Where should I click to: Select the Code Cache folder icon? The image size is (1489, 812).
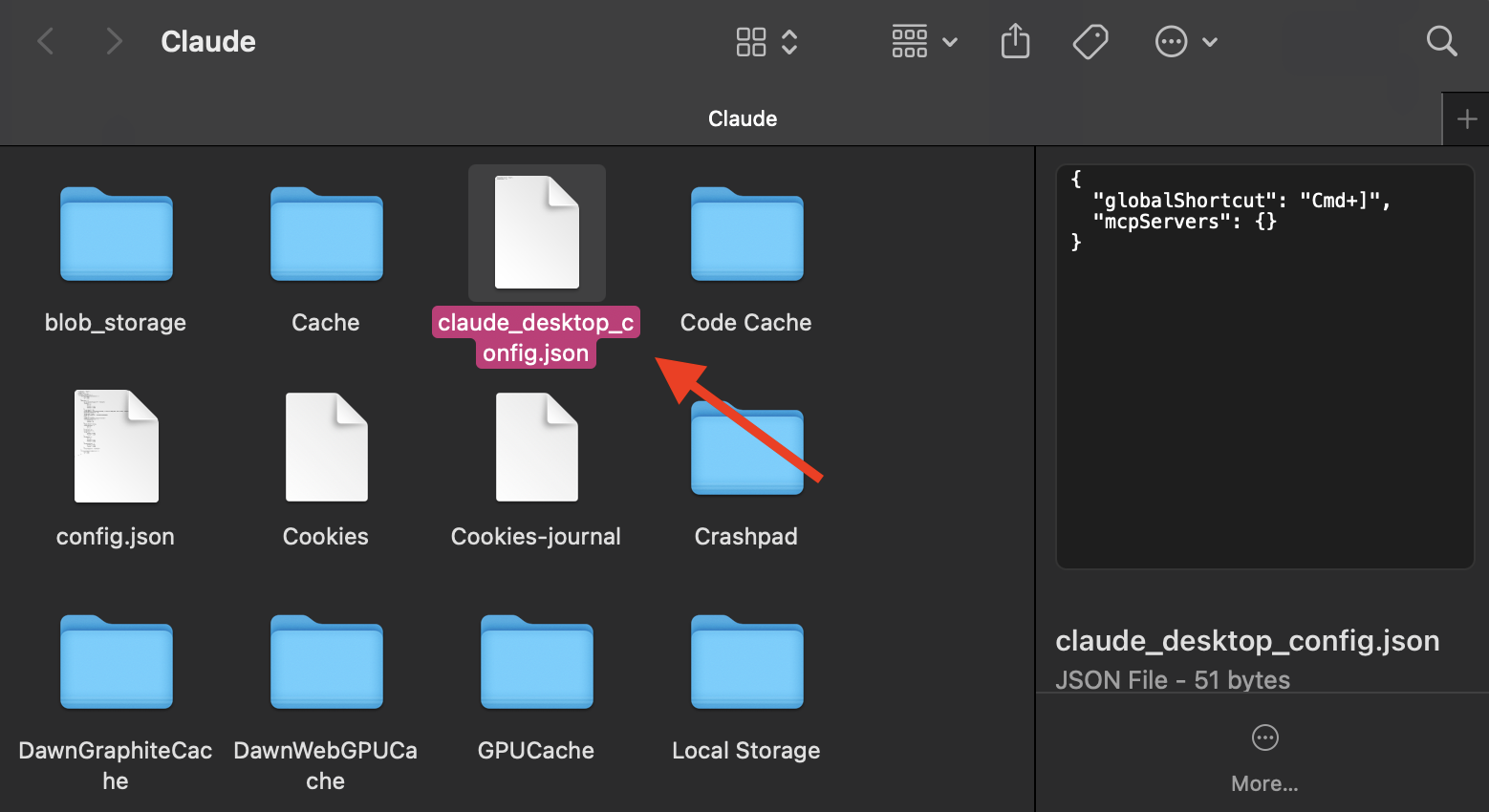747,234
